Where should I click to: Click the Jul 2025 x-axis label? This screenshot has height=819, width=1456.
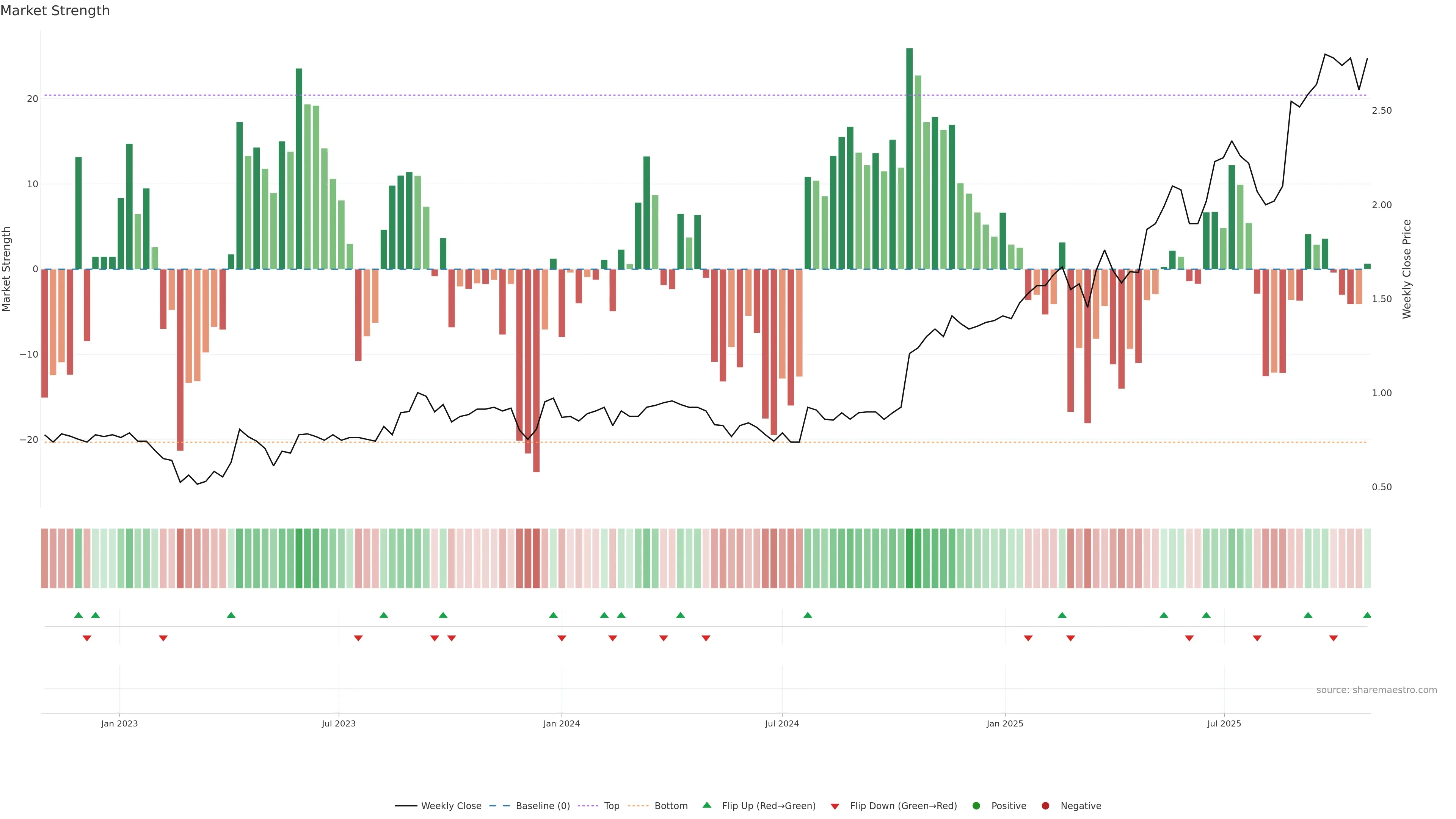pos(1224,723)
